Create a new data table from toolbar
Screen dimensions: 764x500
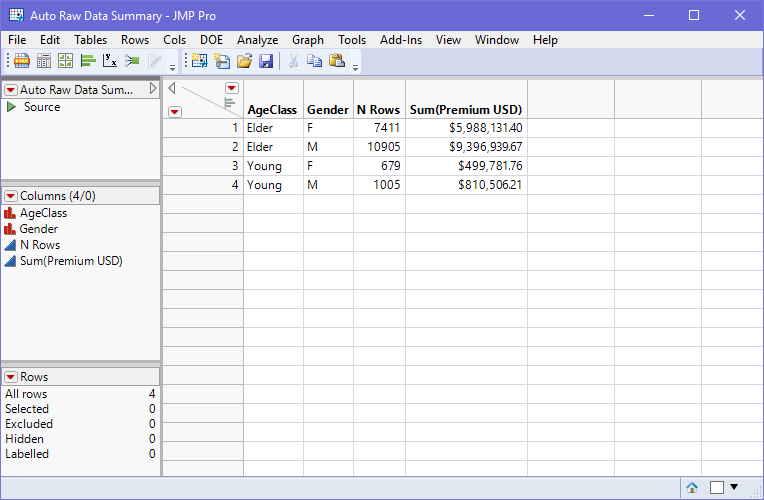(199, 60)
